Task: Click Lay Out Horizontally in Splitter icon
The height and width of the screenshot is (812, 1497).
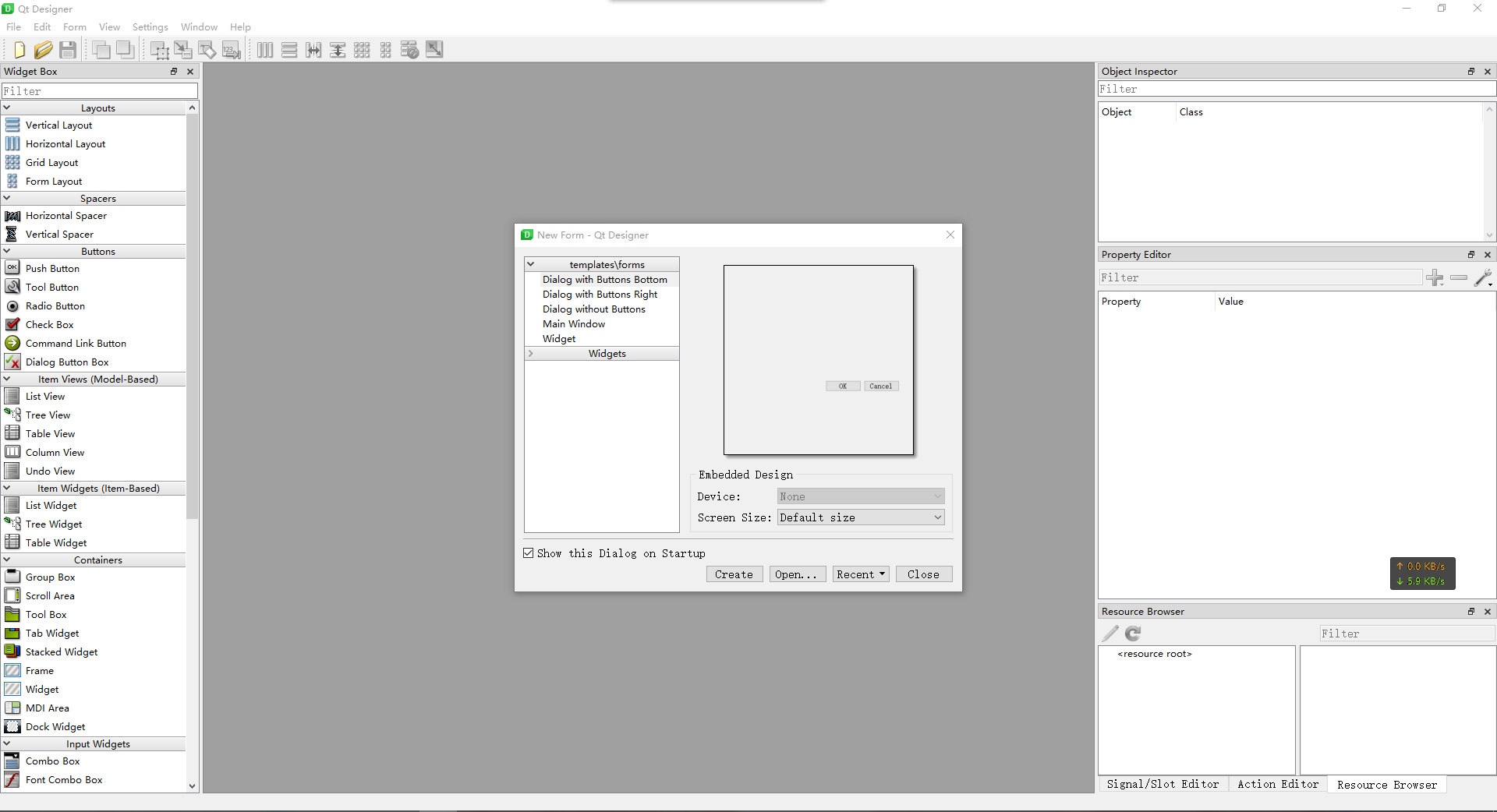Action: [313, 50]
